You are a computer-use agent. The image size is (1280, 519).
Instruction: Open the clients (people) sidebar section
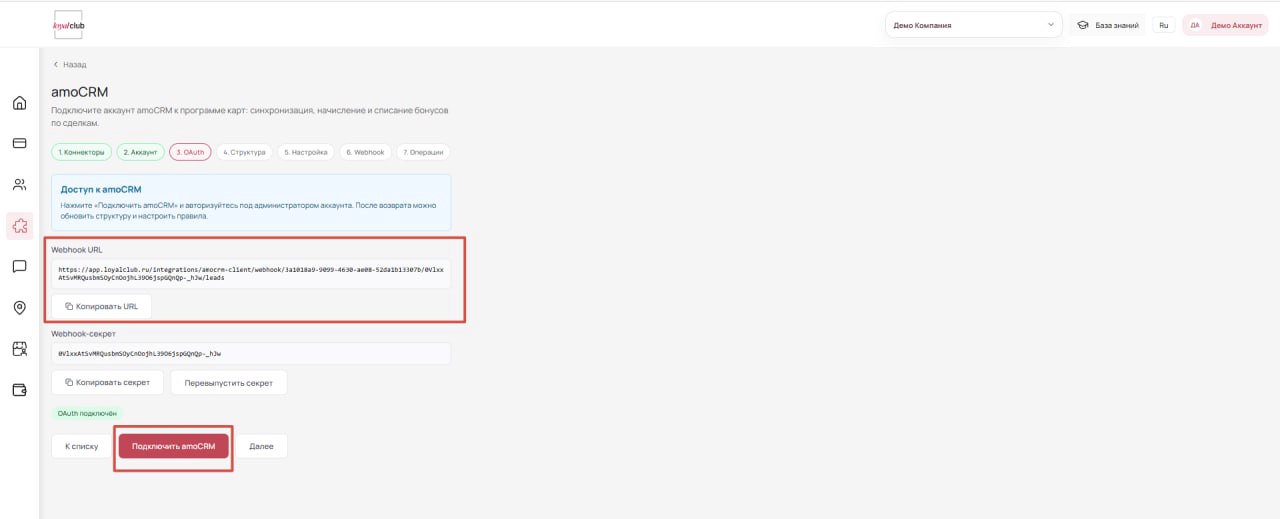tap(19, 184)
